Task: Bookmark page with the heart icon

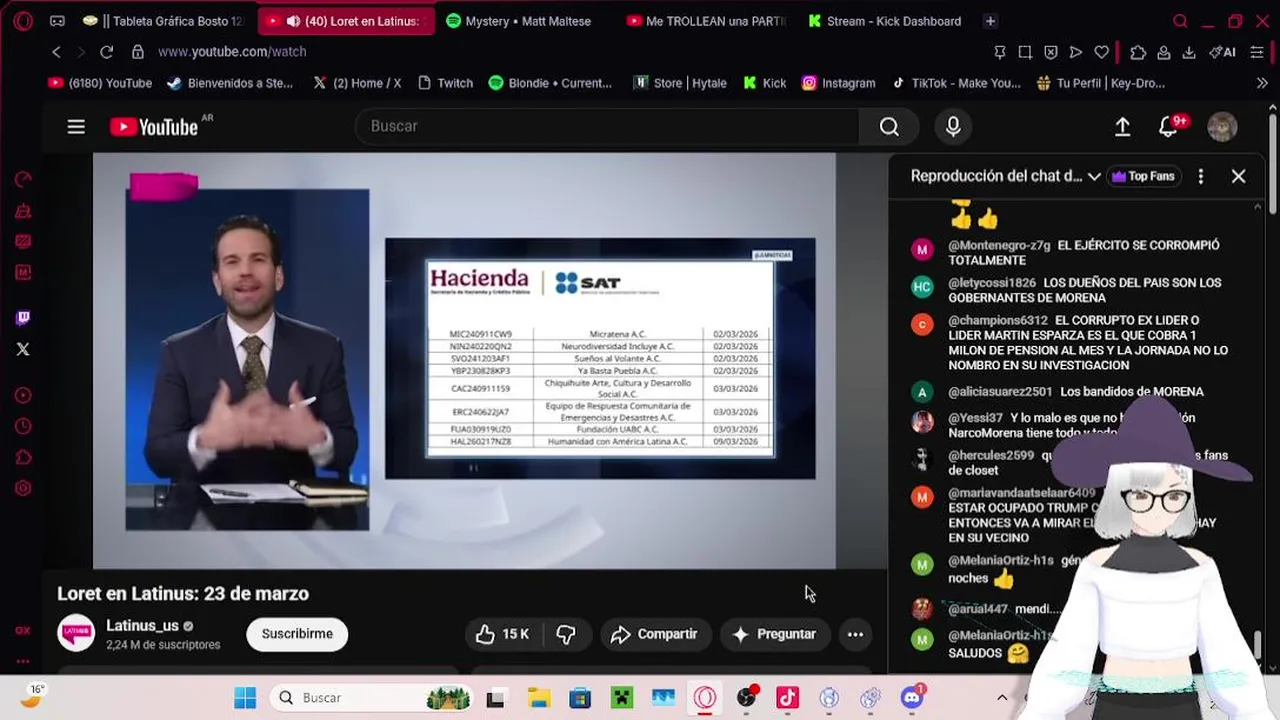Action: click(1101, 52)
